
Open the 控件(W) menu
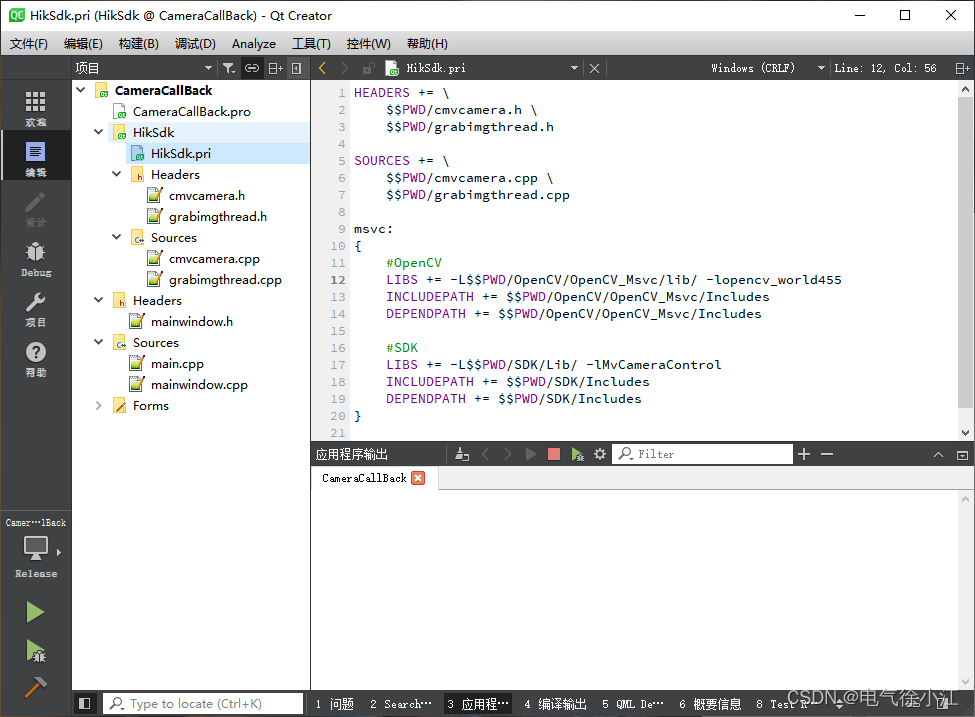[369, 44]
